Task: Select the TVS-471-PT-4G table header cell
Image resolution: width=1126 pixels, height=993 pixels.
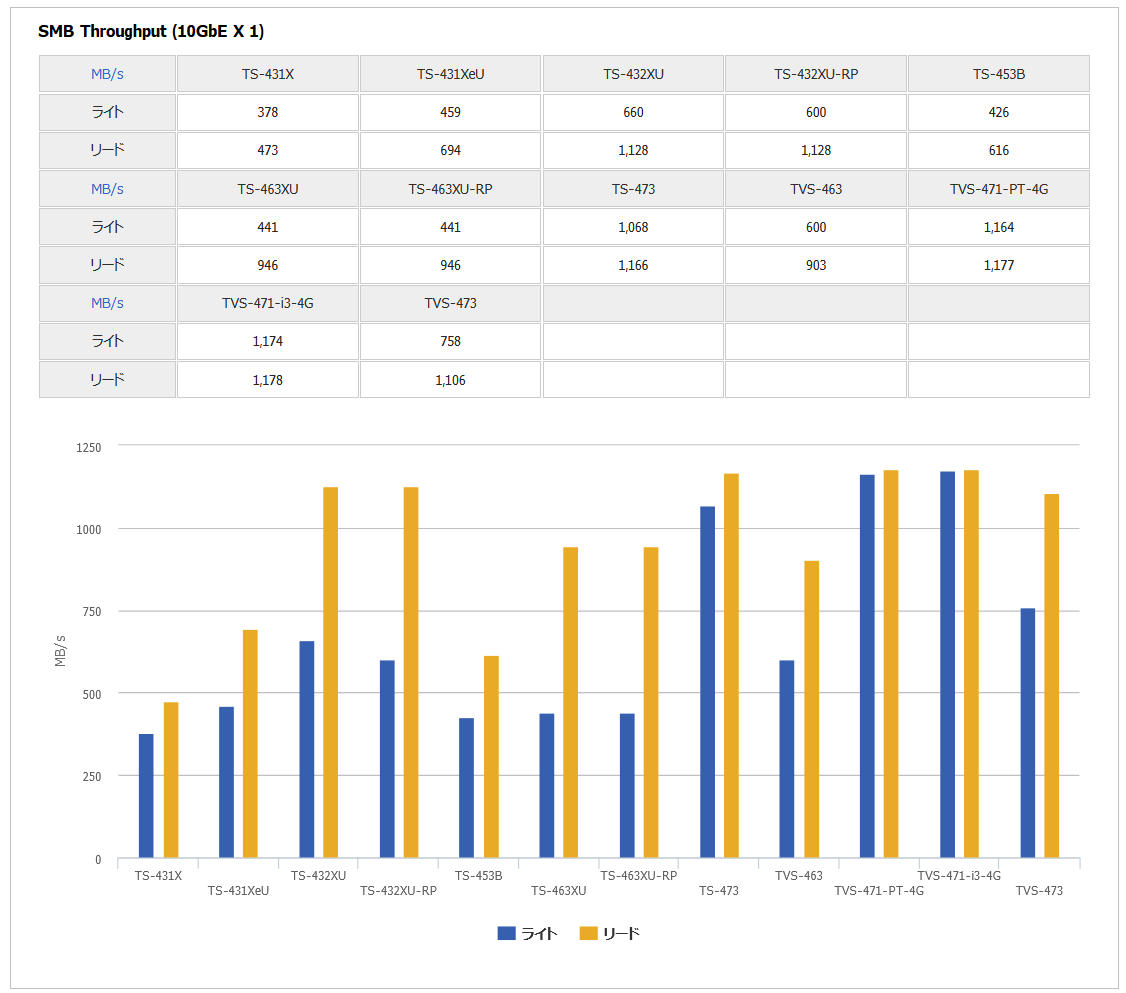Action: point(999,189)
